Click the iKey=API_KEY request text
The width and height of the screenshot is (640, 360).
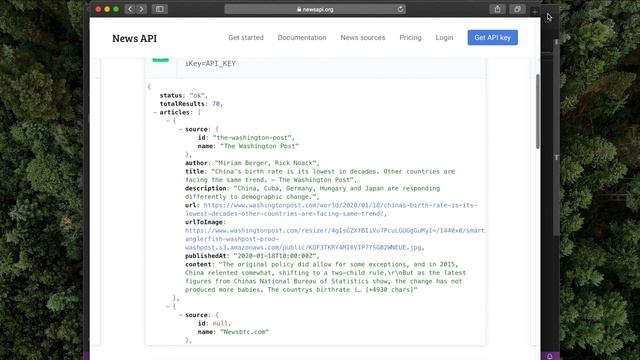(210, 64)
